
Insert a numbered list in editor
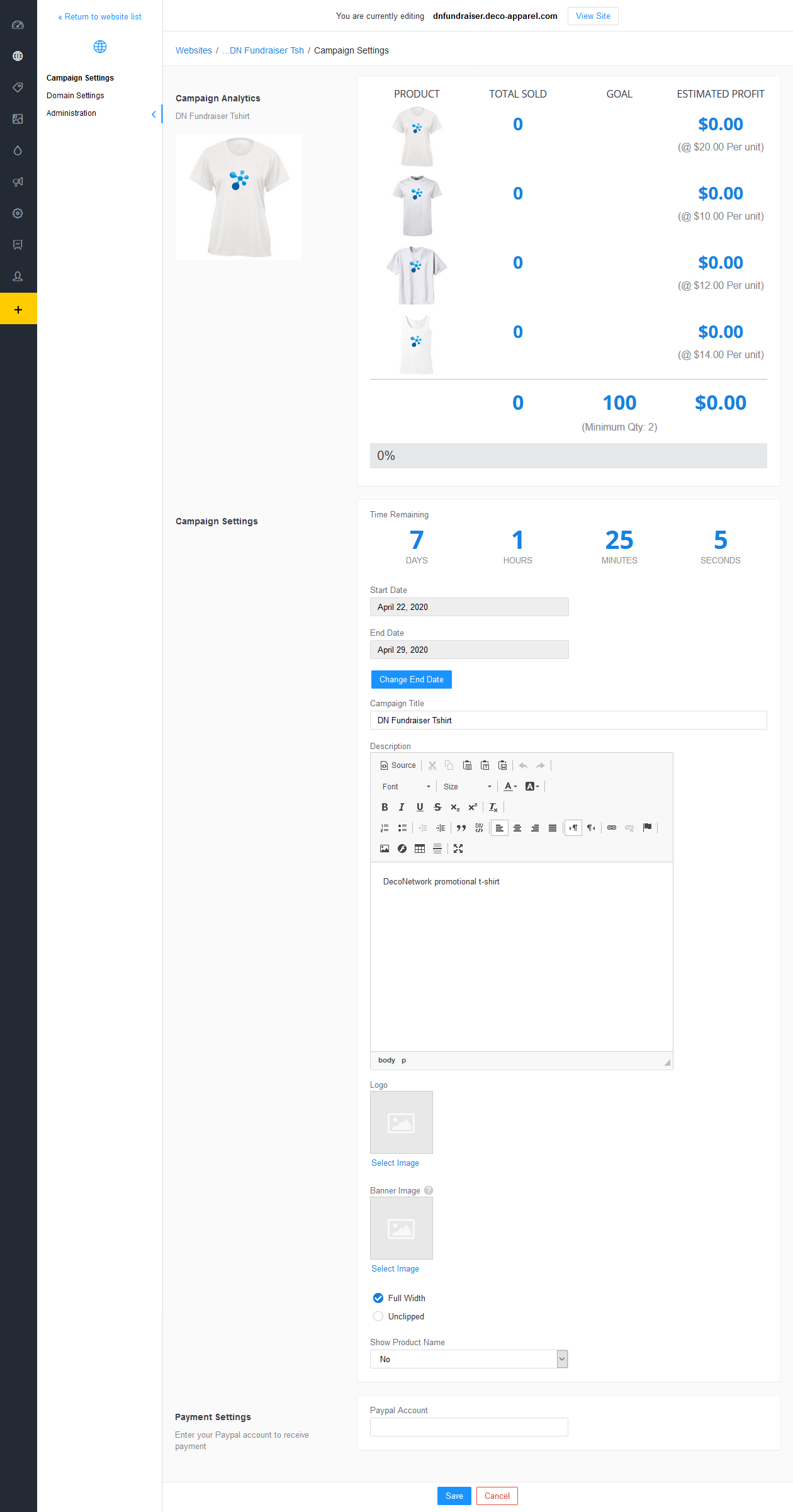(385, 828)
